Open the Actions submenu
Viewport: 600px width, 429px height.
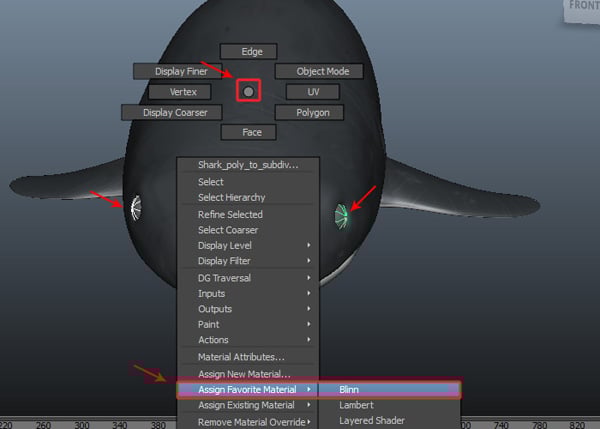(x=248, y=340)
